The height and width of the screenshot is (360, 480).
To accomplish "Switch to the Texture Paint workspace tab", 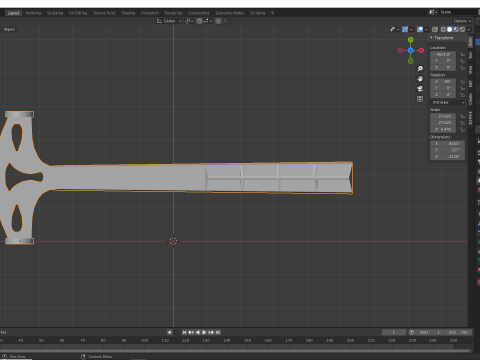I will point(104,13).
